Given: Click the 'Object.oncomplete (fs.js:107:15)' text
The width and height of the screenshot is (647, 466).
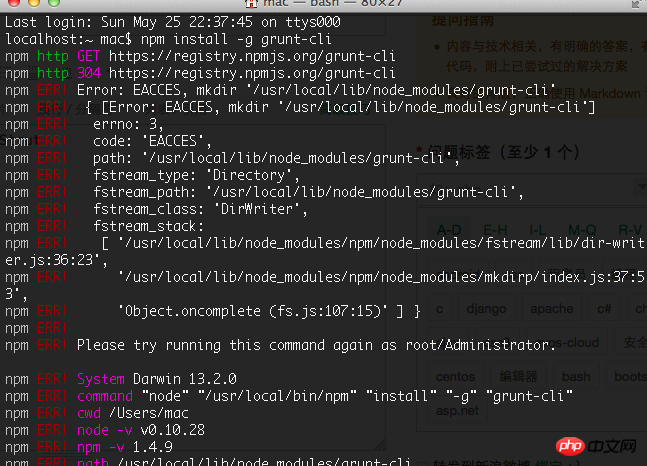Looking at the screenshot, I should tap(253, 311).
